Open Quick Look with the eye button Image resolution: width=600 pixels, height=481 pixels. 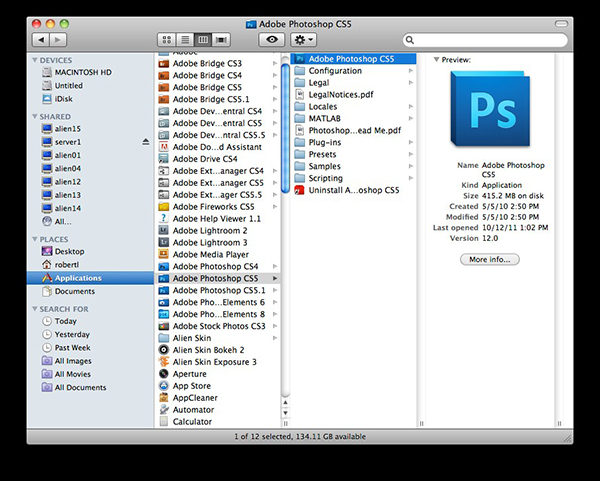tap(272, 40)
